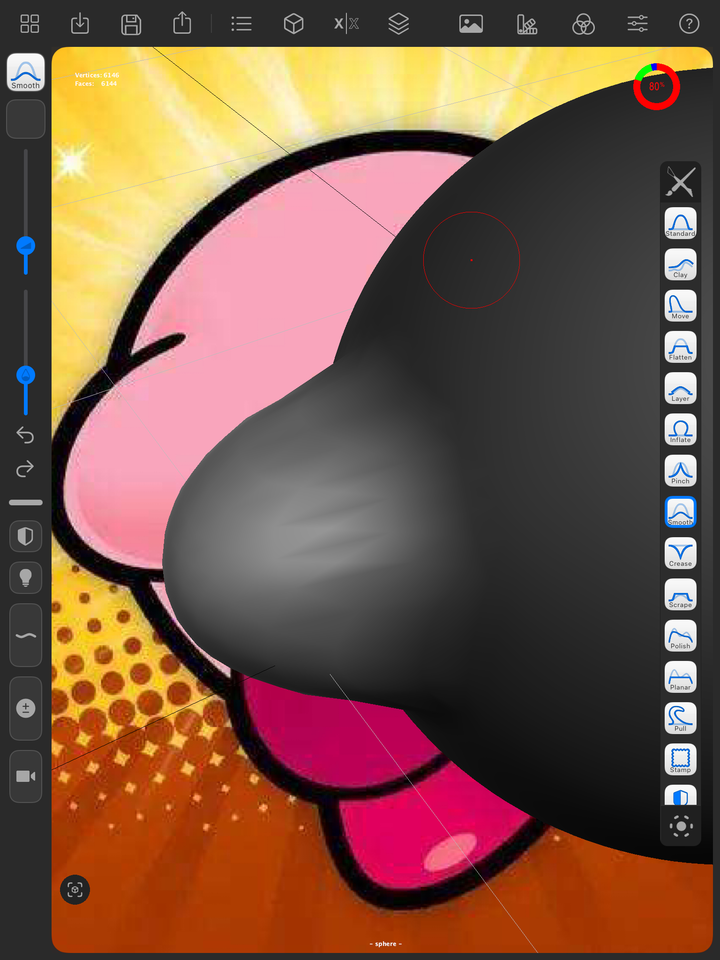This screenshot has height=960, width=720.
Task: Tap the 80% color ring indicator
Action: (656, 86)
